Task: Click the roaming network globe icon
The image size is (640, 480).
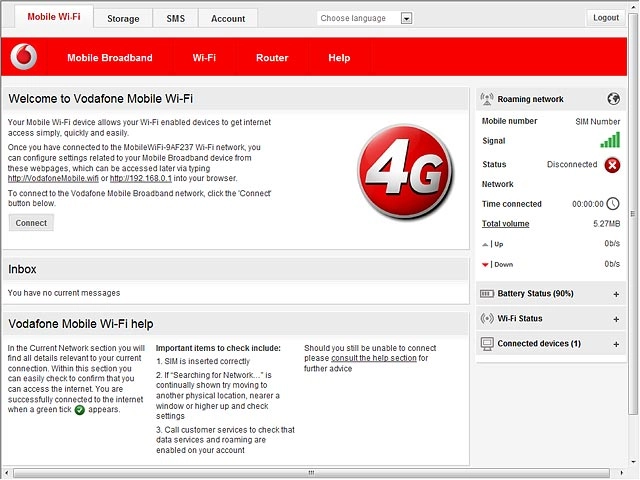Action: [x=613, y=99]
